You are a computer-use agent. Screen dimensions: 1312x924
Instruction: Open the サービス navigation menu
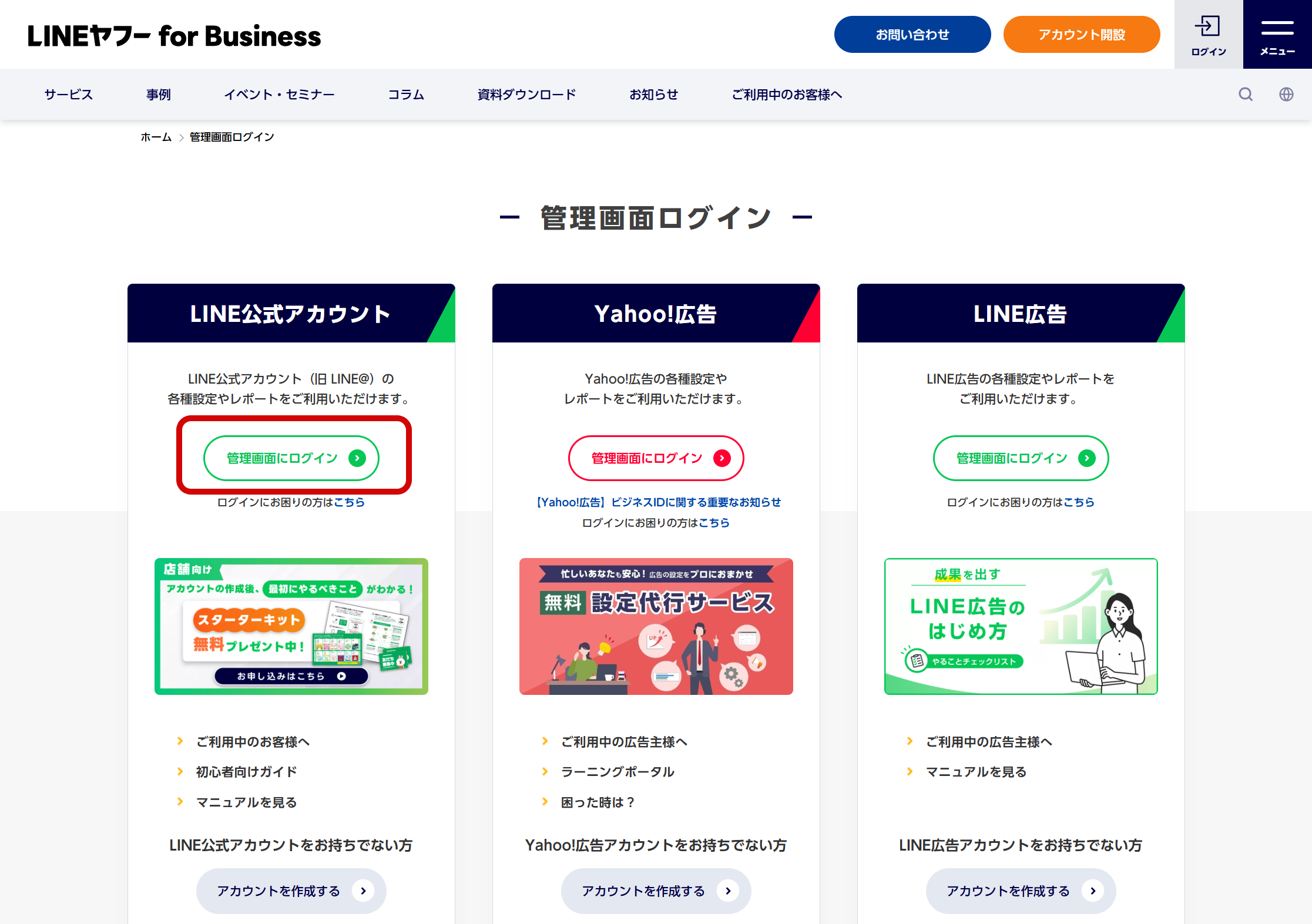coord(68,95)
